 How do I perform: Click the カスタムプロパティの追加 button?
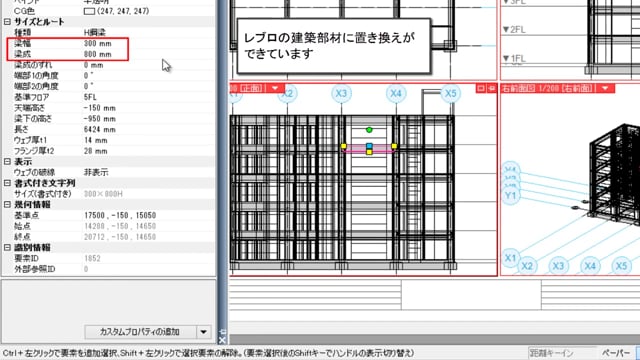[x=140, y=332]
